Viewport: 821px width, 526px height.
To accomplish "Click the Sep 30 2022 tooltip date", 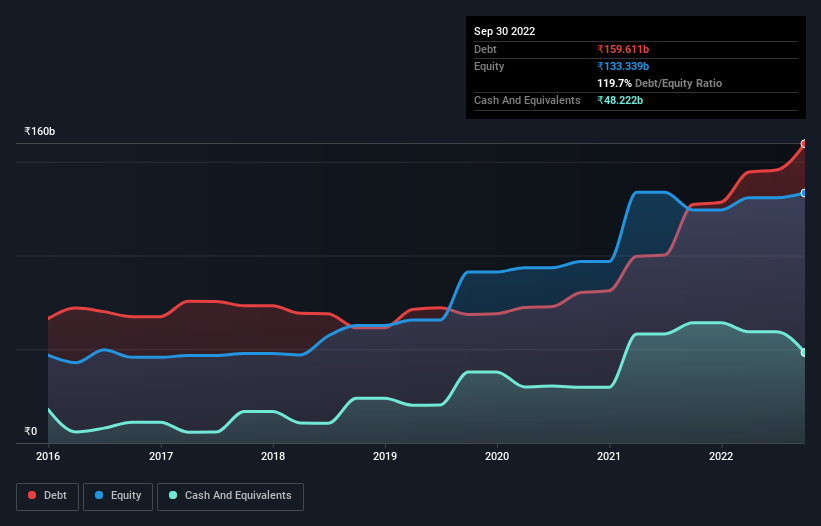I will 504,31.
